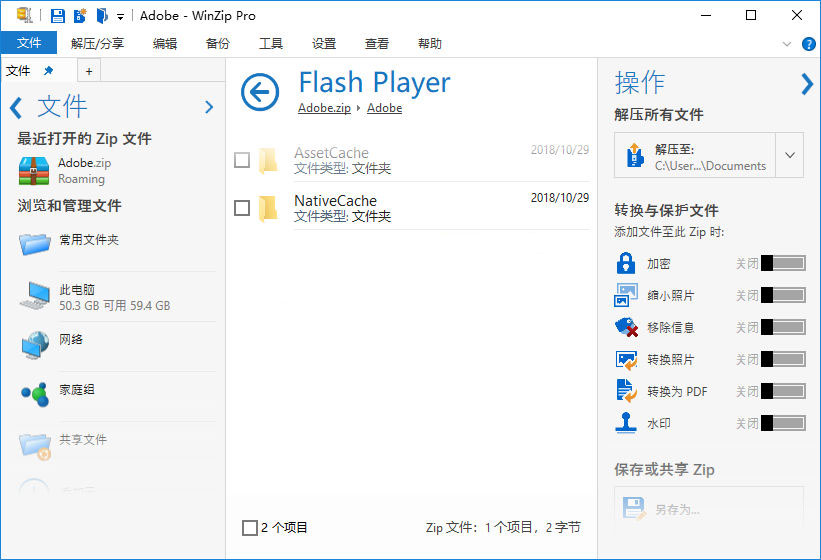Check the NativeCache checkbox
The image size is (821, 560).
point(242,208)
